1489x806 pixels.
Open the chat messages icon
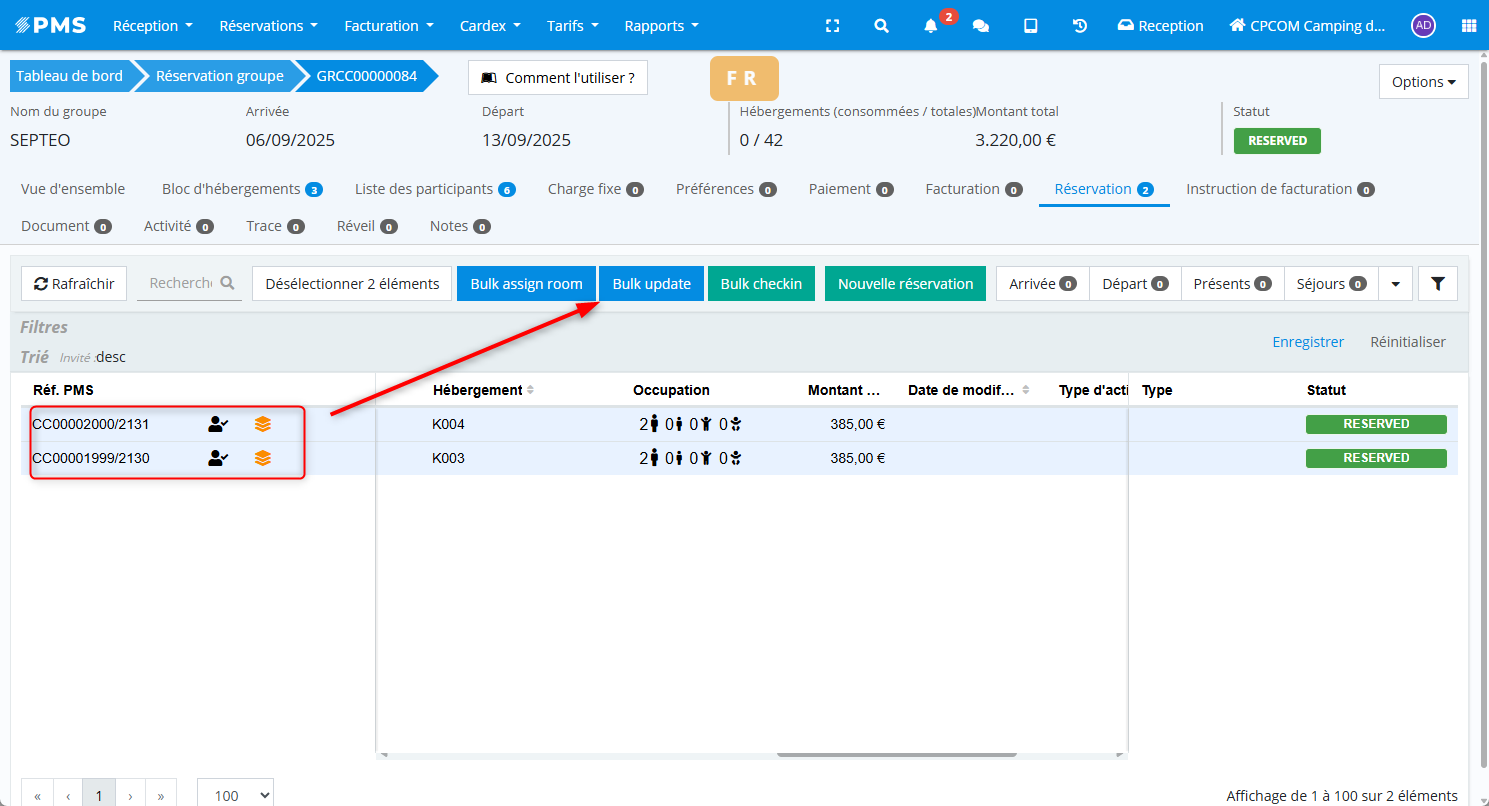[981, 26]
